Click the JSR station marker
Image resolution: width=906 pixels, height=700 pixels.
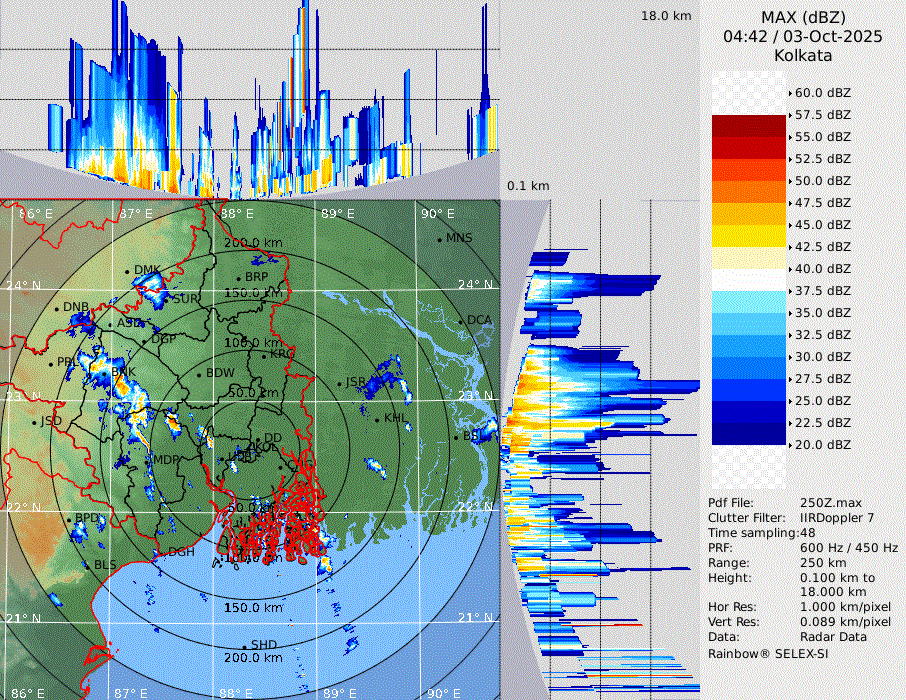click(339, 383)
